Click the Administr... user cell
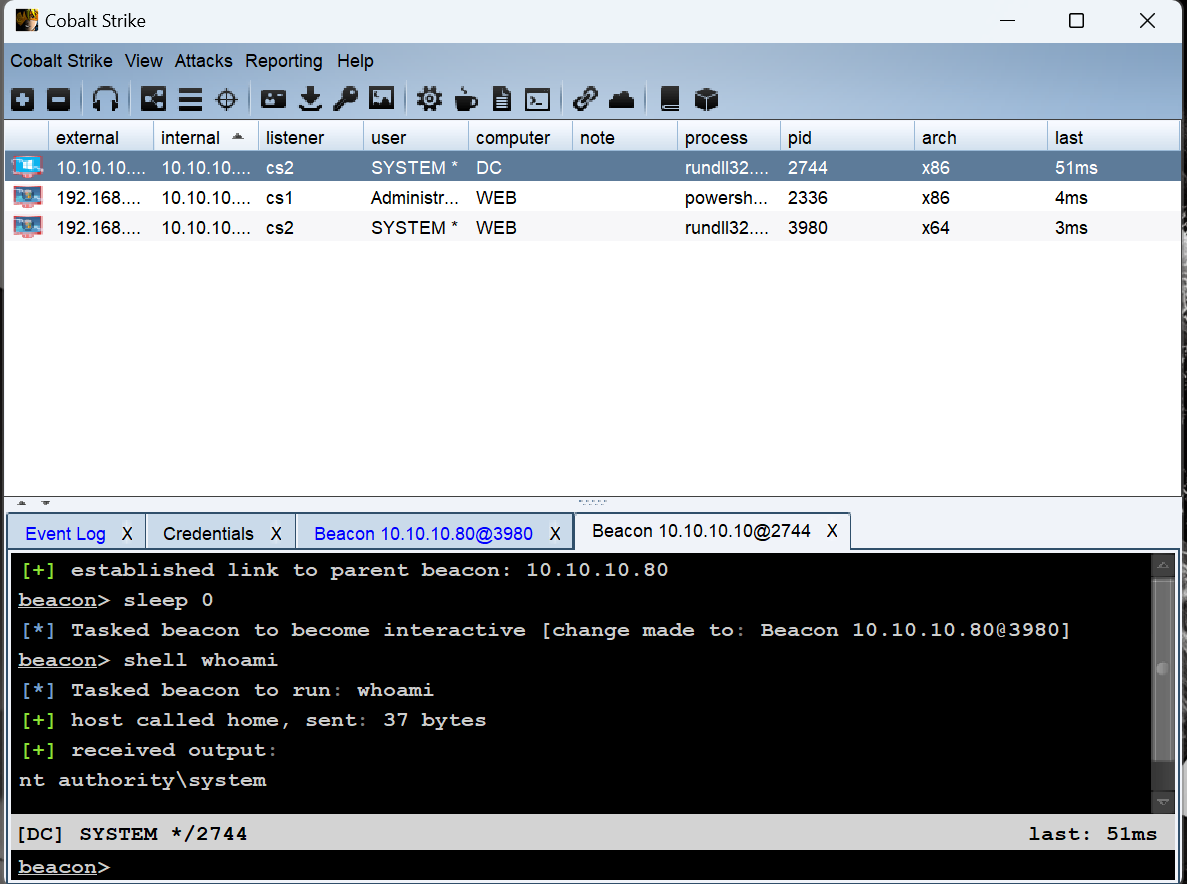 click(416, 198)
